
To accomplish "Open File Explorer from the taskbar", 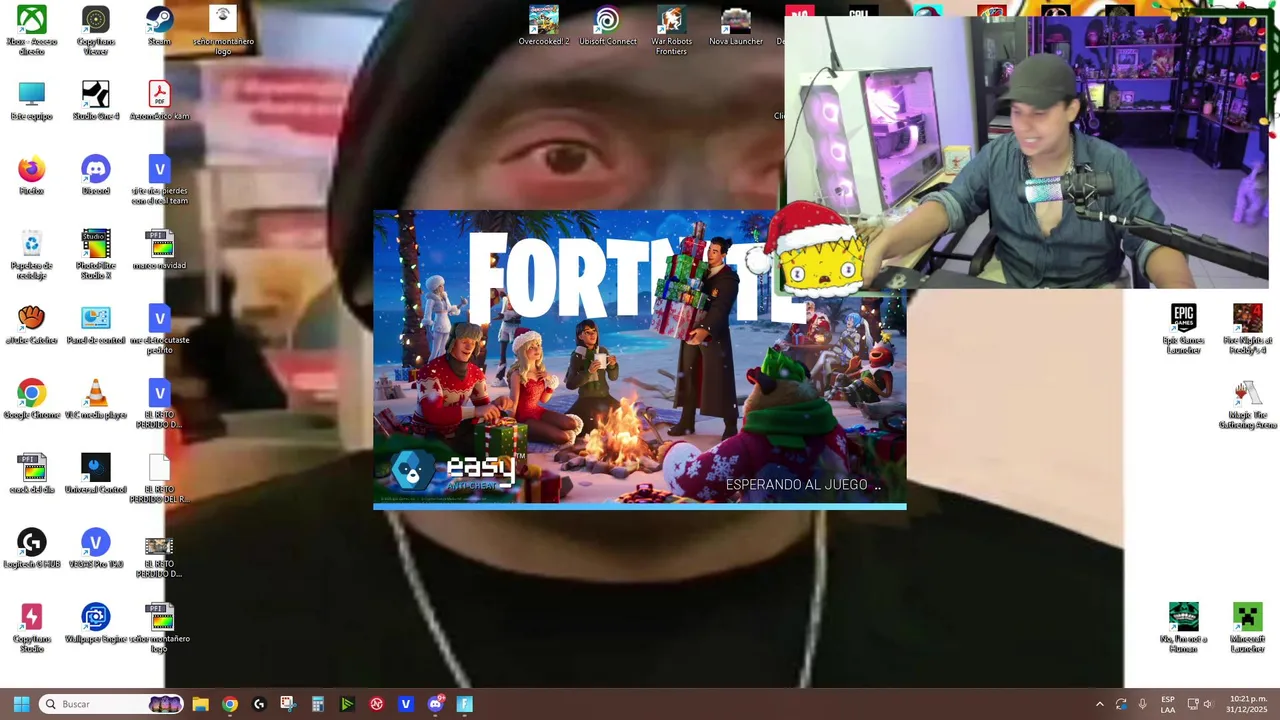I will 200,704.
